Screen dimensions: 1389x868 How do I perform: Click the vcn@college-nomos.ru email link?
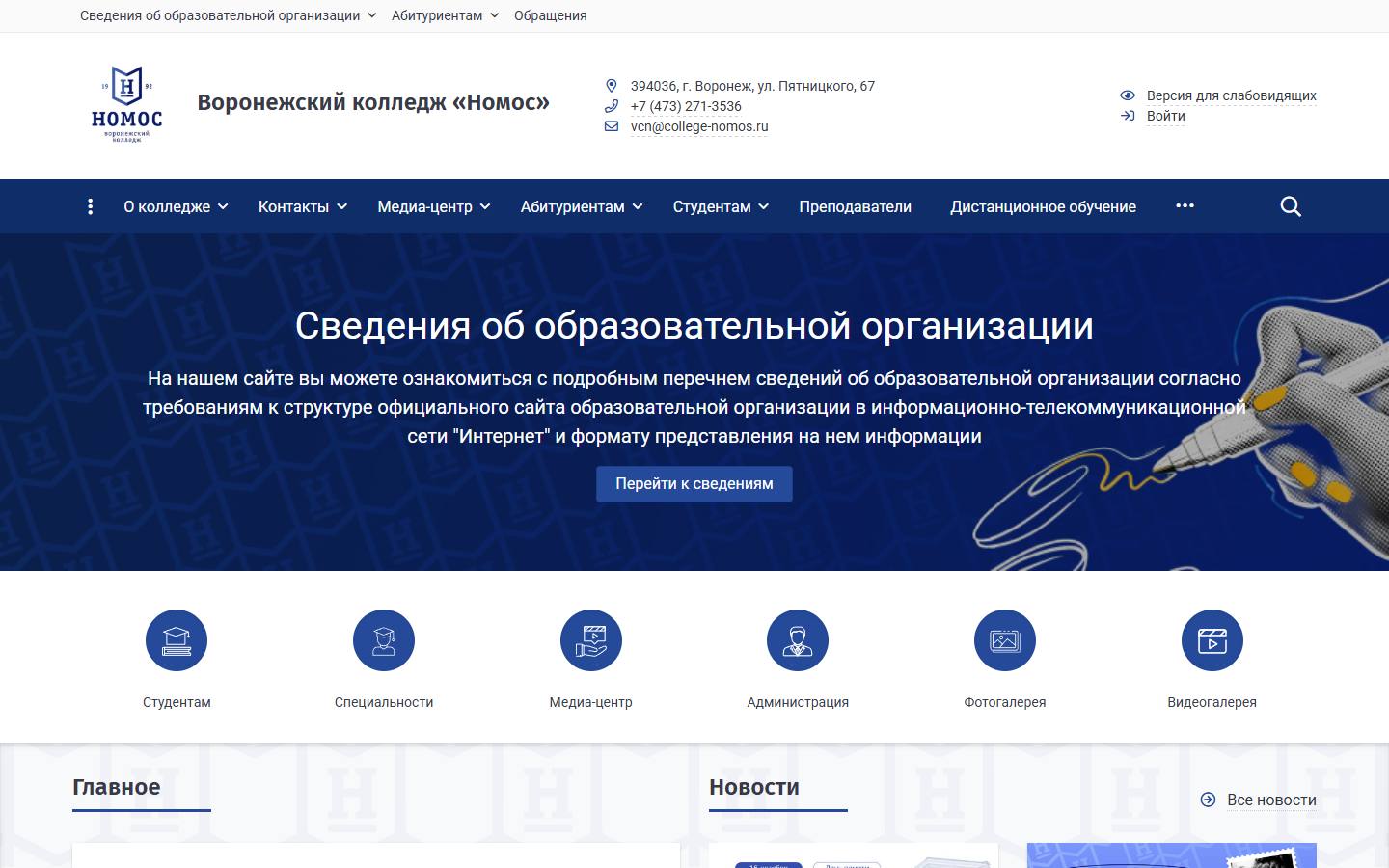(x=699, y=126)
